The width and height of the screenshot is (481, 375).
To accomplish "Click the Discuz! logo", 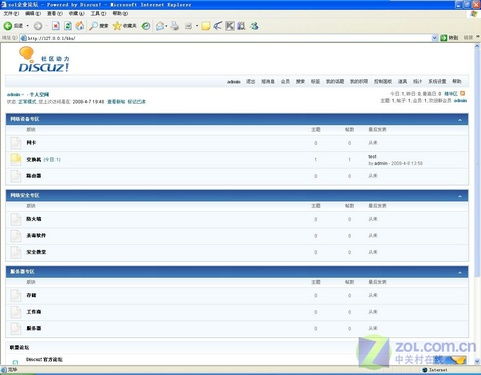I will click(44, 60).
